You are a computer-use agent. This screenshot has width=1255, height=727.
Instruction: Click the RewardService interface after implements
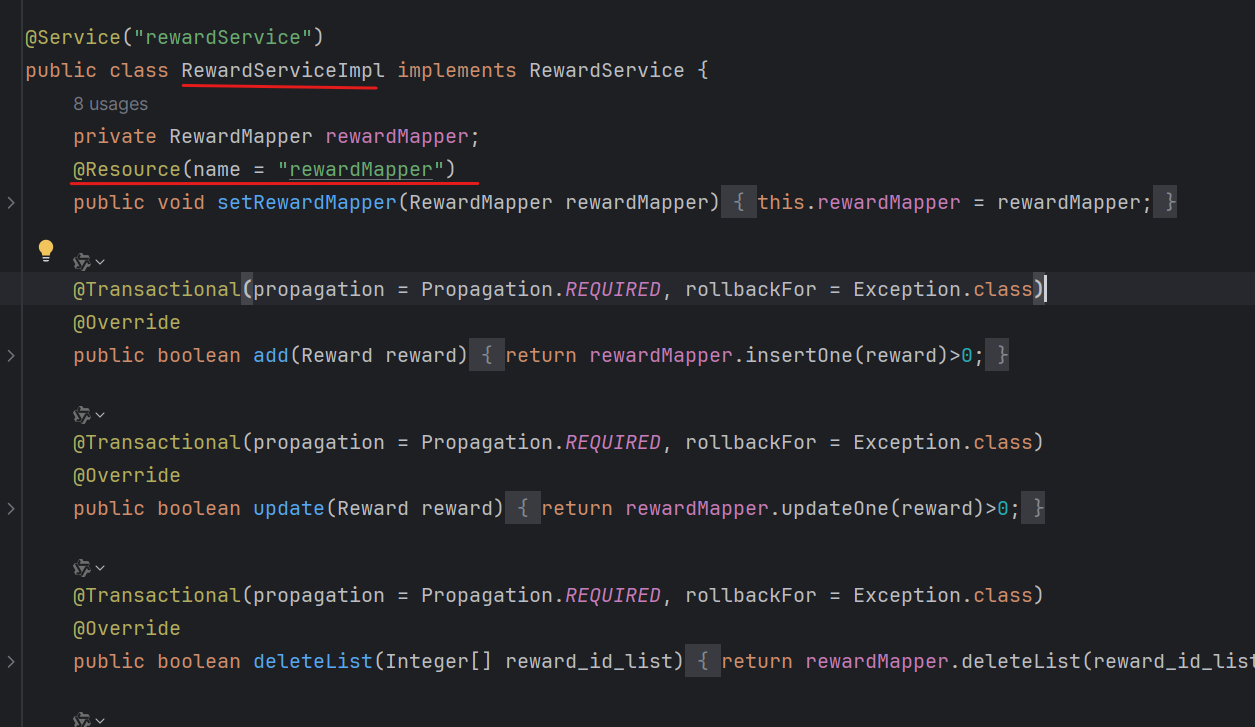pos(606,71)
